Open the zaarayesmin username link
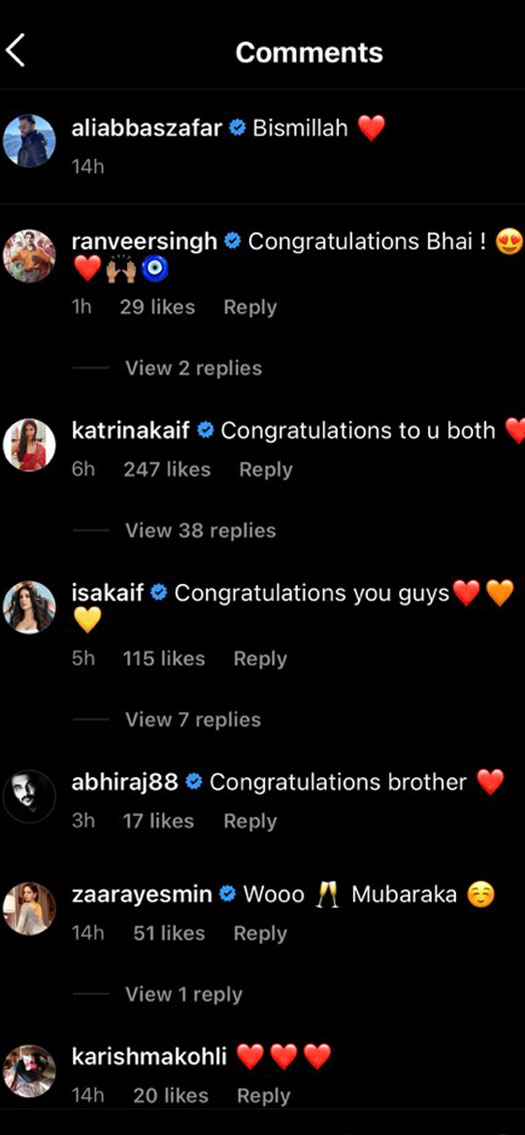The width and height of the screenshot is (525, 1135). coord(142,895)
